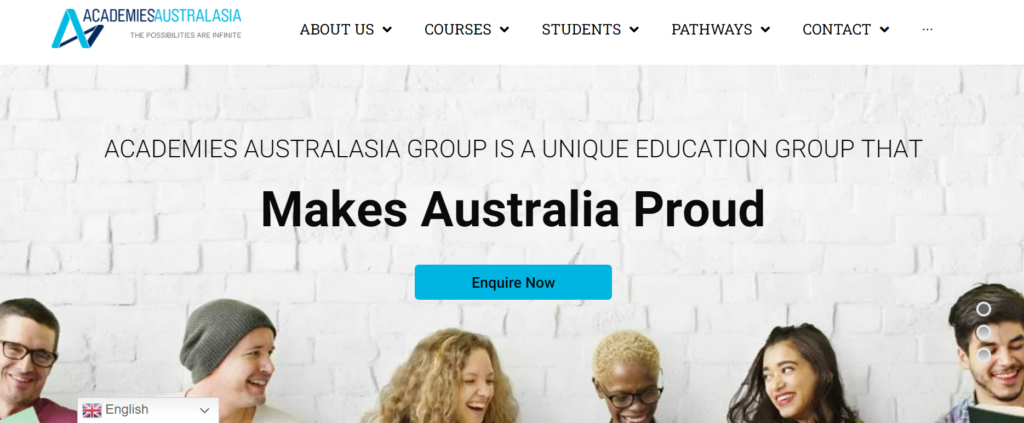Open the English language selector
The height and width of the screenshot is (423, 1024).
pyautogui.click(x=148, y=410)
